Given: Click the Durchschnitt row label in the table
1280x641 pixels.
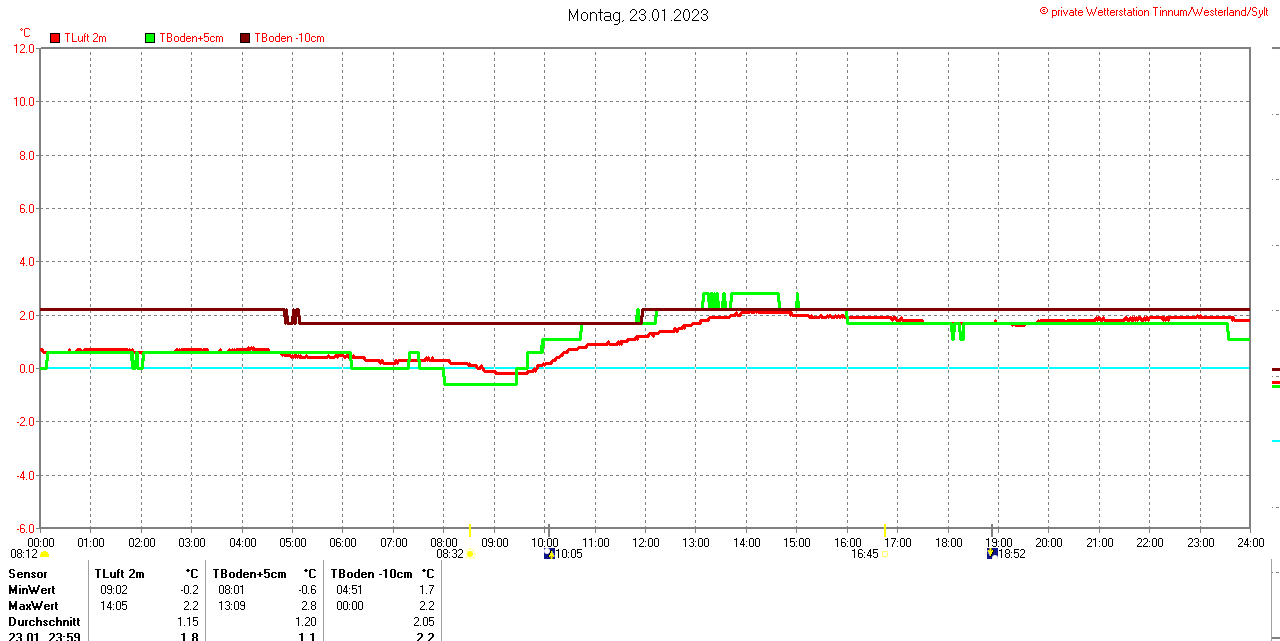Looking at the screenshot, I should [44, 622].
